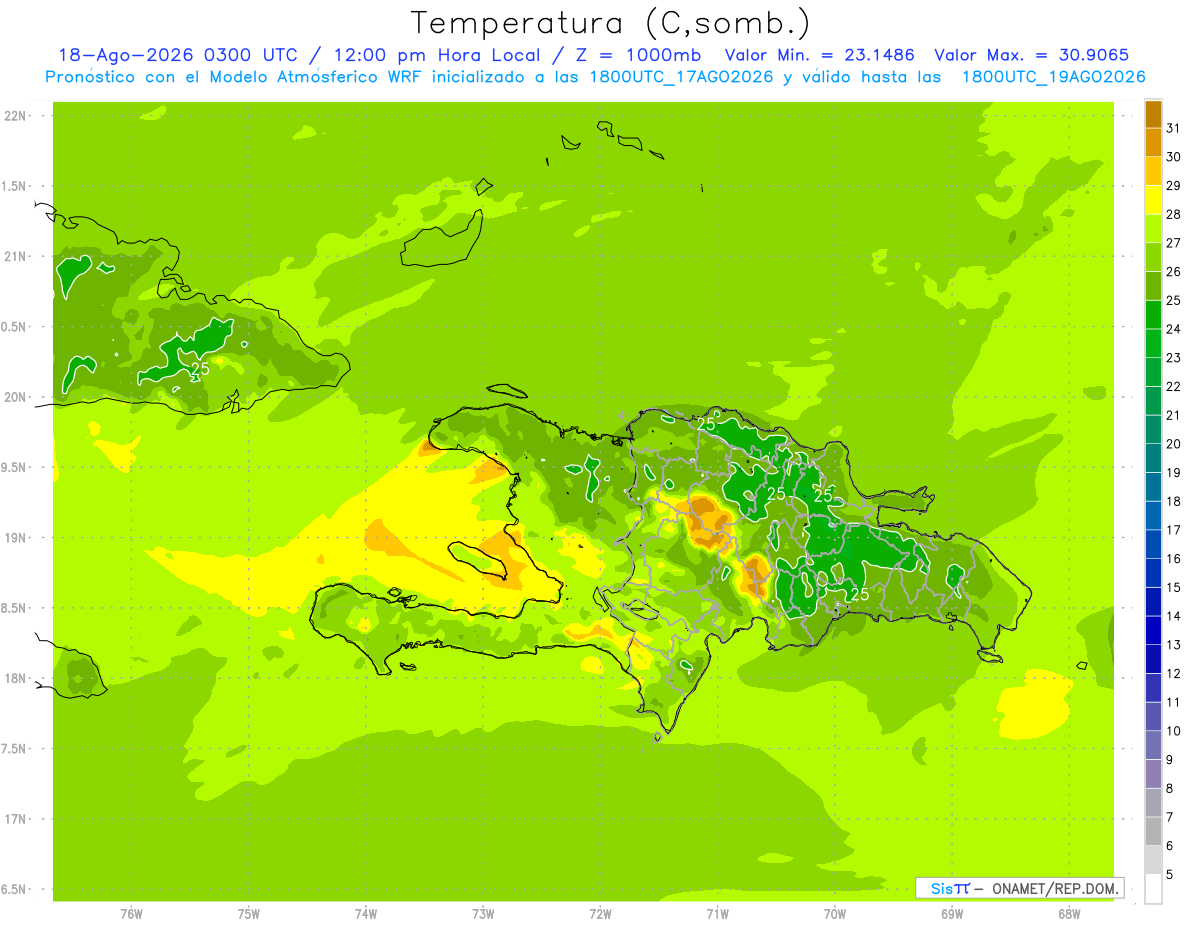Click the '10' label on the color scale
This screenshot has width=1200, height=927.
tap(1173, 731)
